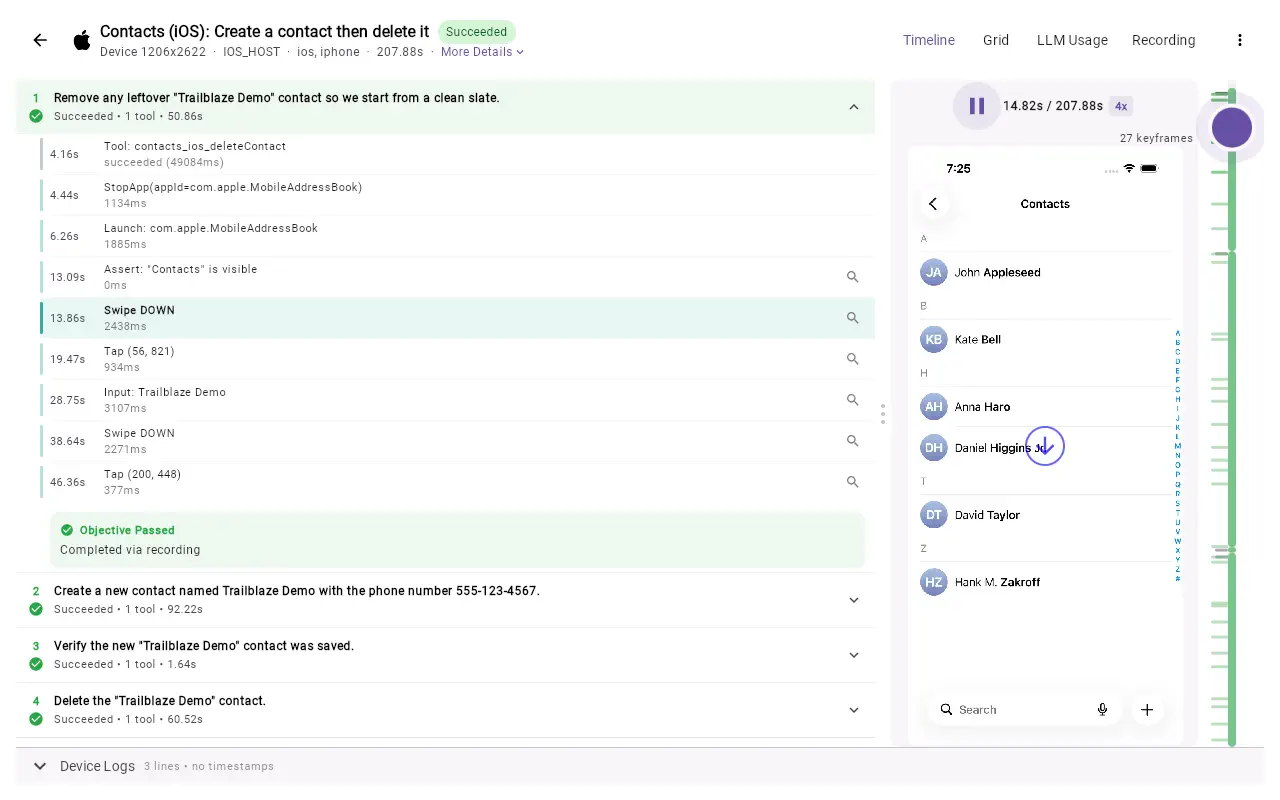
Task: Click the back arrow in the Contacts preview
Action: 933,204
